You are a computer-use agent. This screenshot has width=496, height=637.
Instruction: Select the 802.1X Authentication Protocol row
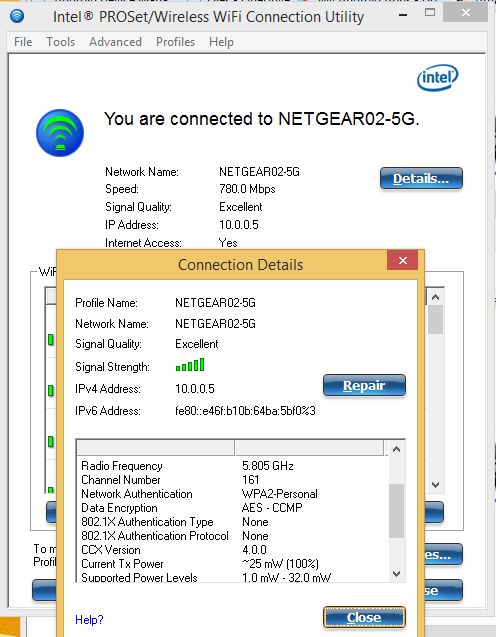232,536
